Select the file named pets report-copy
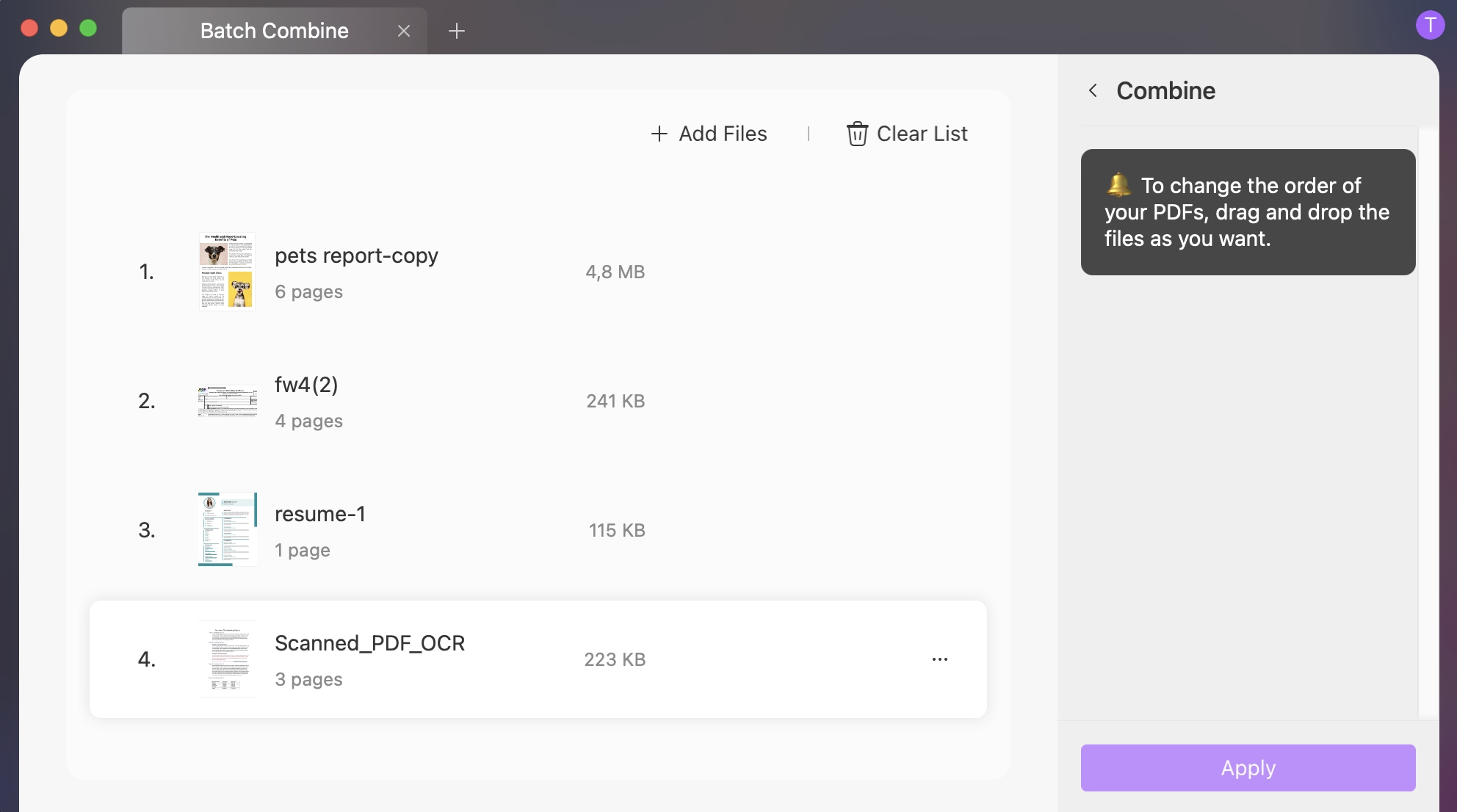1457x812 pixels. click(355, 255)
